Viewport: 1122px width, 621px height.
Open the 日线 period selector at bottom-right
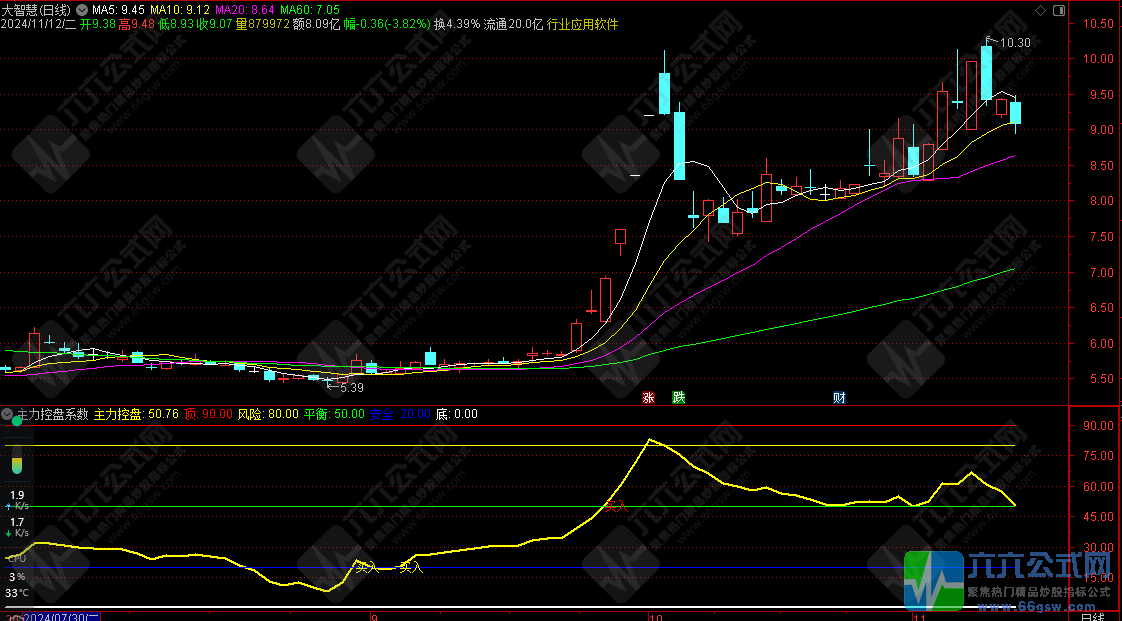[1095, 616]
